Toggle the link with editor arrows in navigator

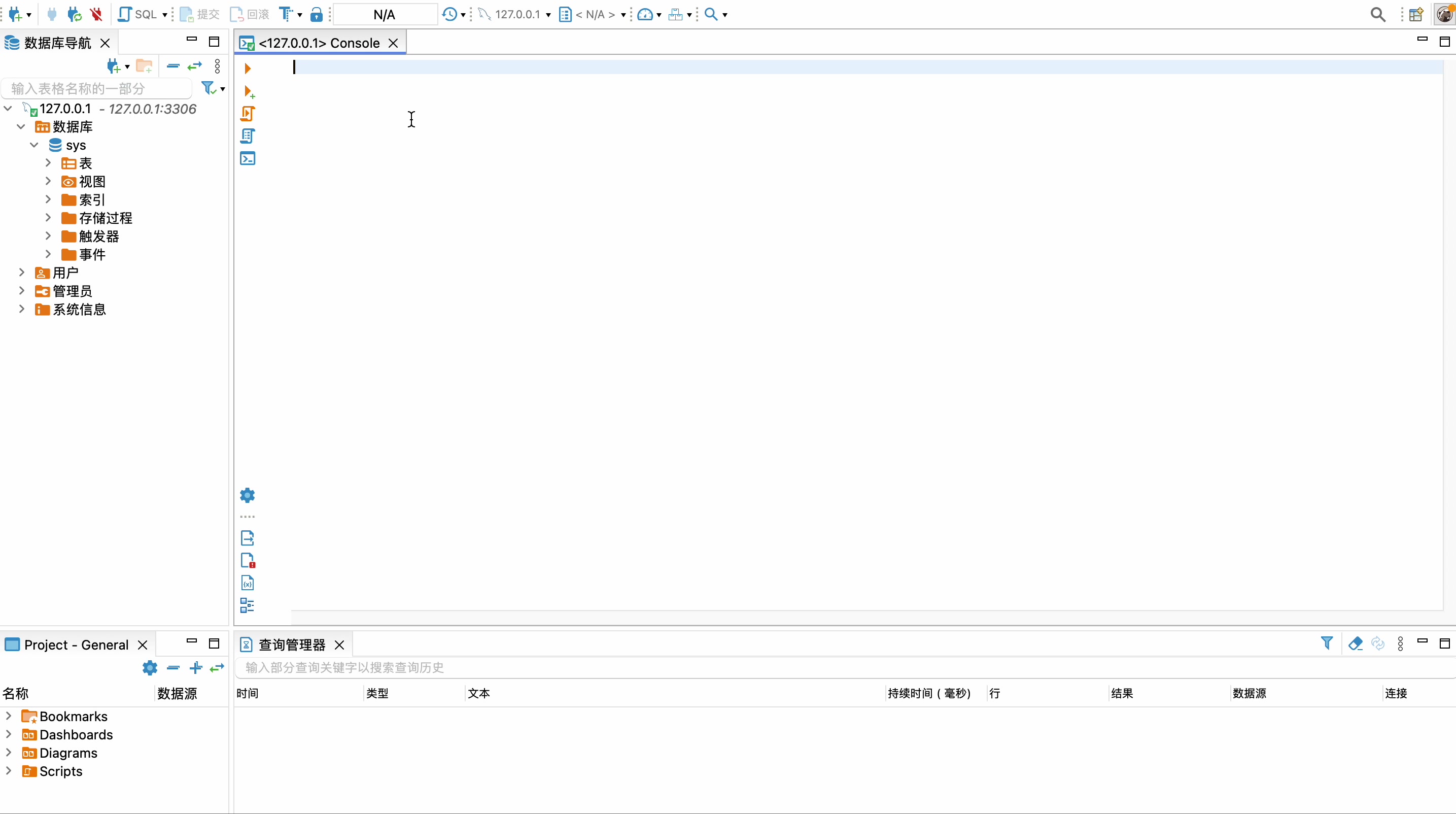click(194, 66)
